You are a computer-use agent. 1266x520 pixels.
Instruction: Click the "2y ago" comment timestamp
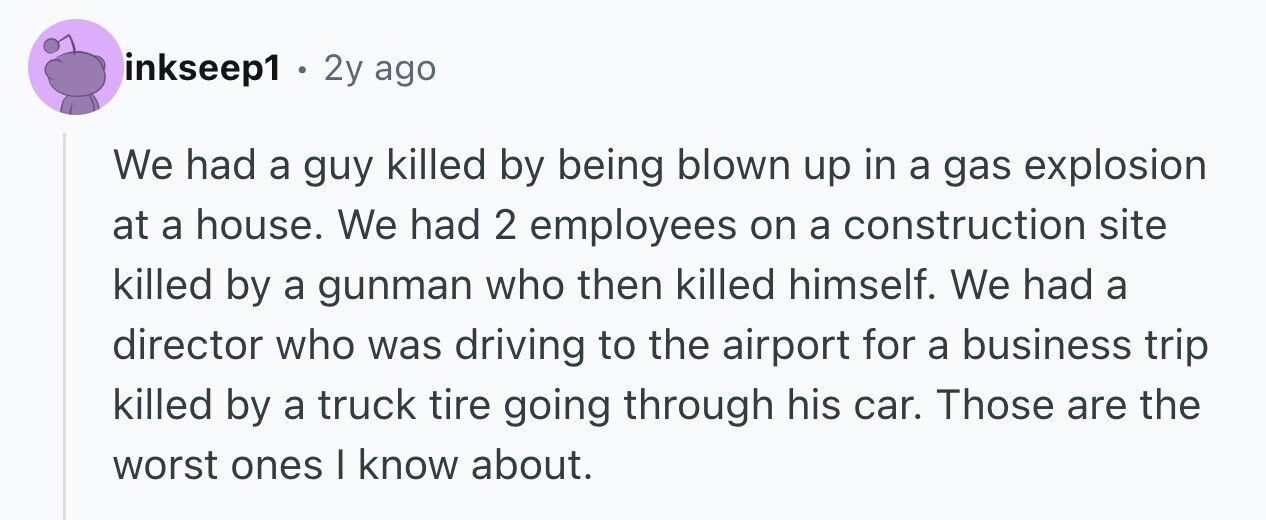pyautogui.click(x=380, y=69)
